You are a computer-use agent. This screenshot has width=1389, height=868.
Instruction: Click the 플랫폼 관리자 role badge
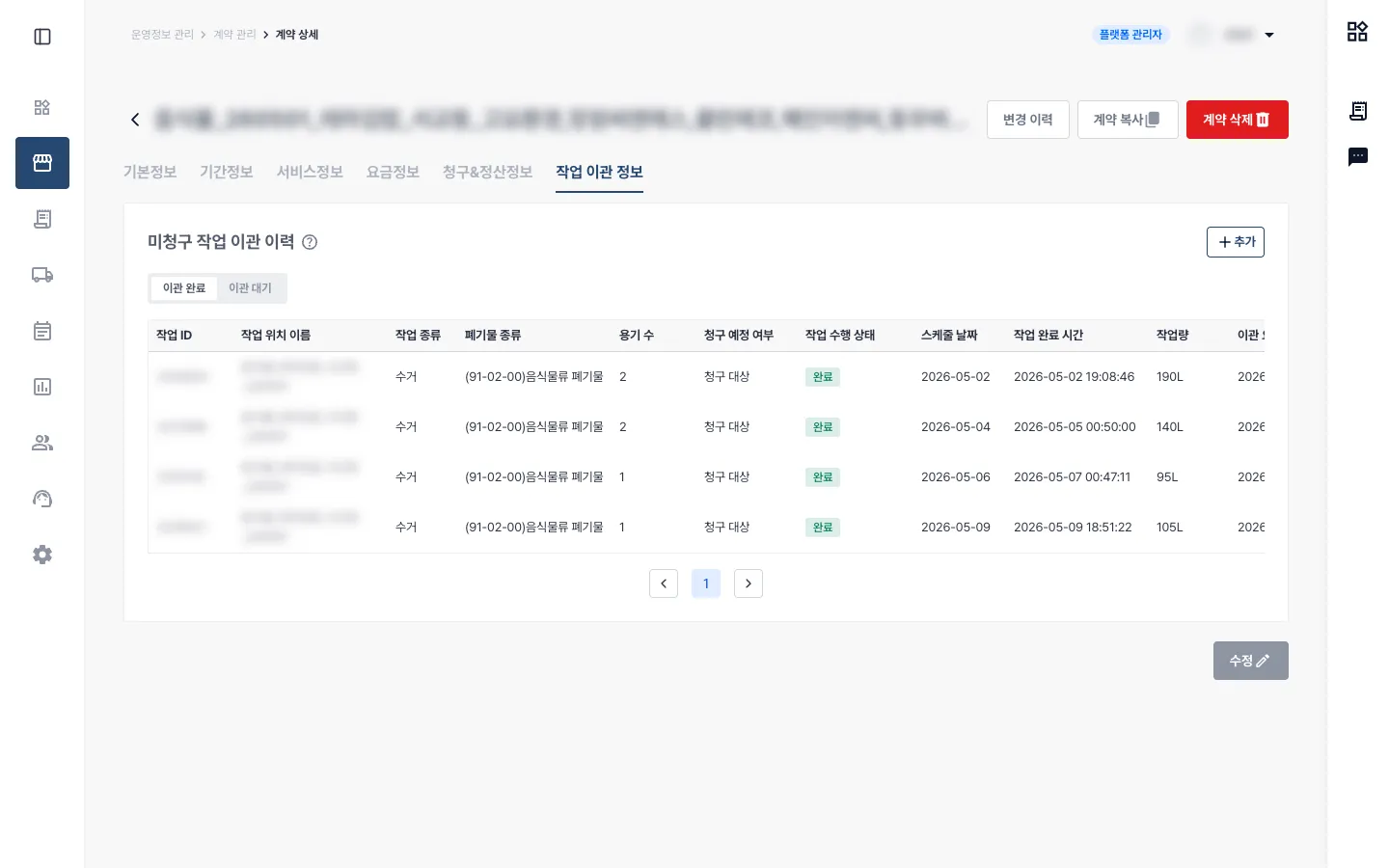[1130, 35]
